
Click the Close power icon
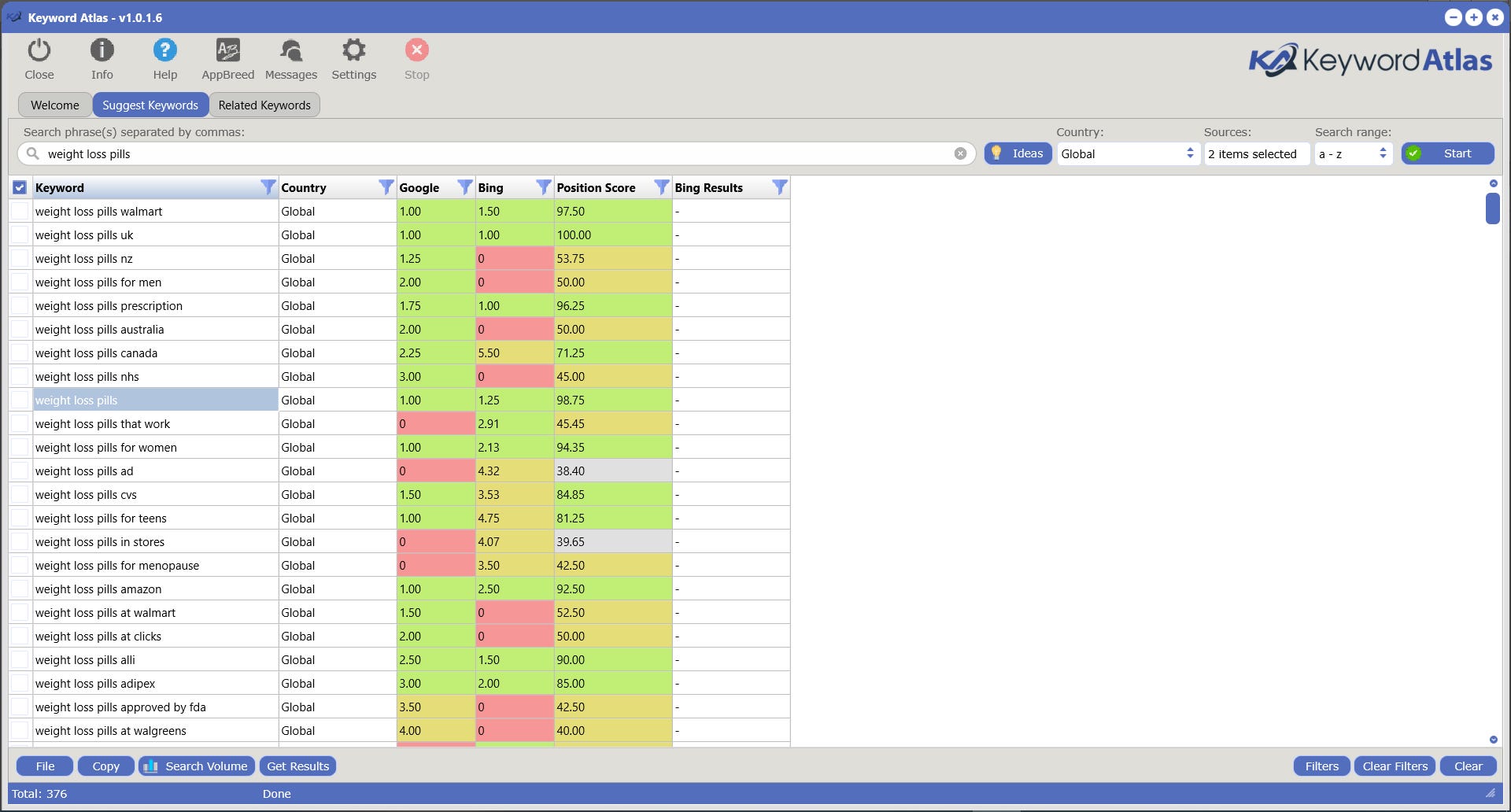pyautogui.click(x=39, y=50)
